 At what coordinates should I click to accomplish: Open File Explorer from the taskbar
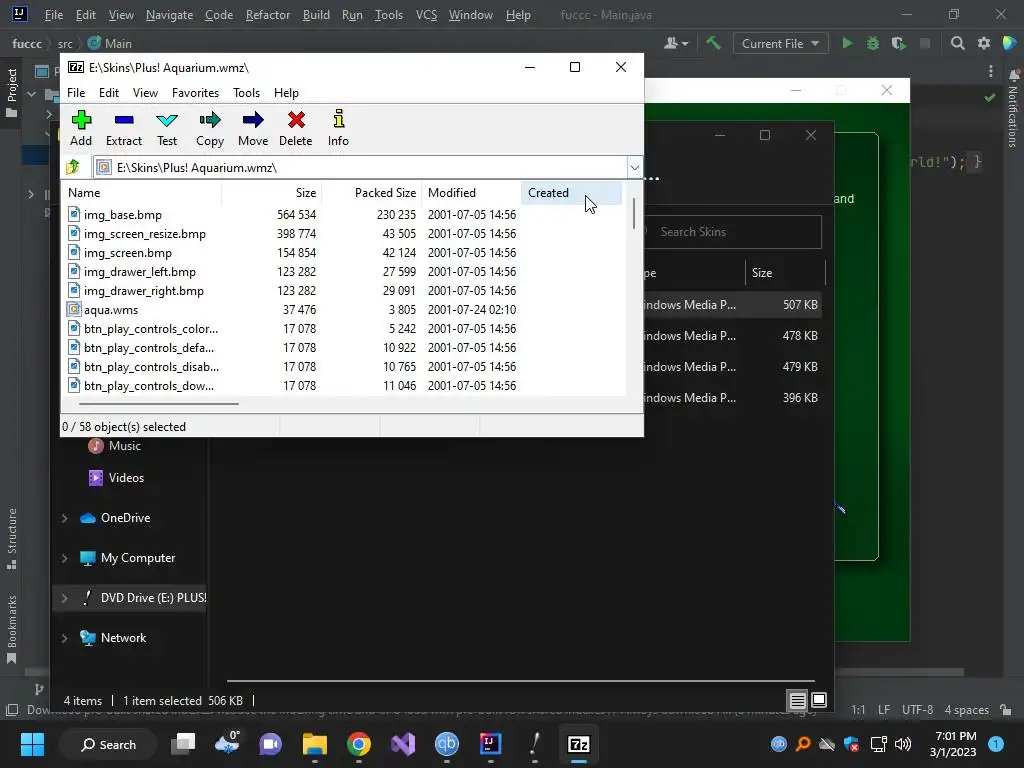315,744
